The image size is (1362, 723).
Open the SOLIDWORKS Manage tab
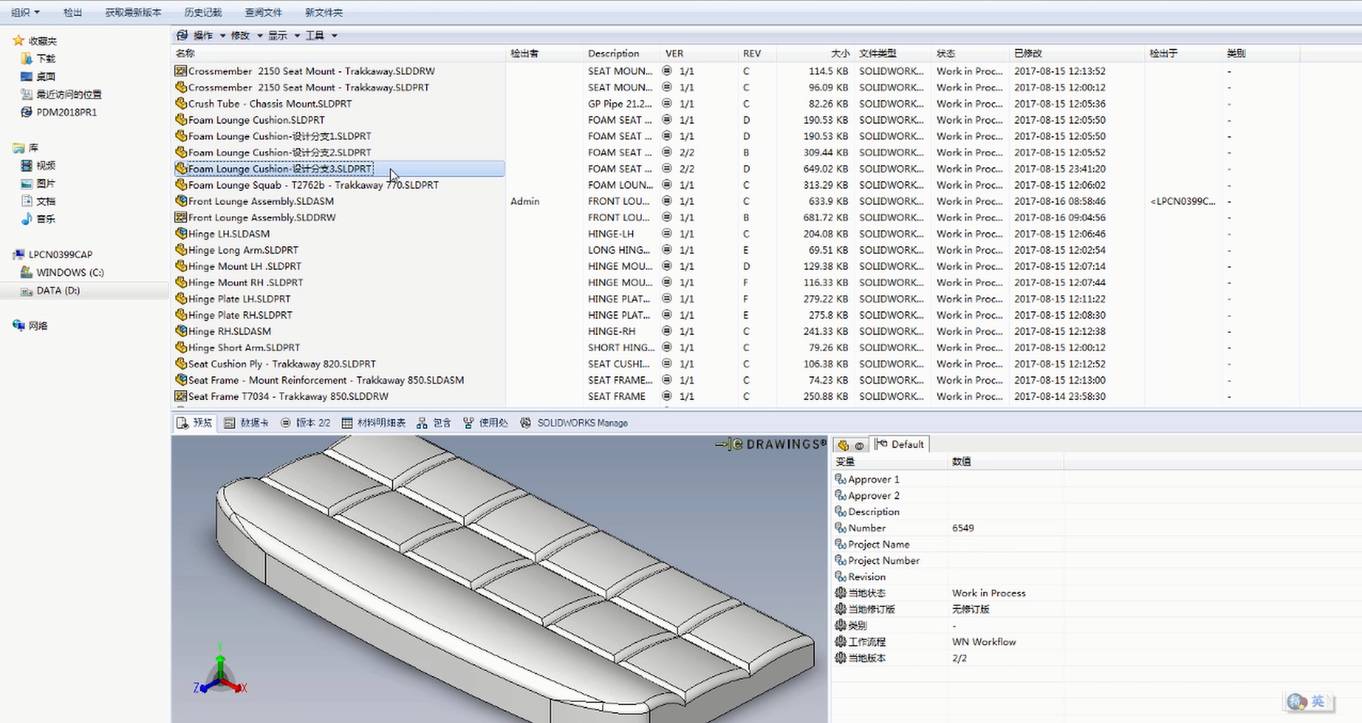tap(575, 423)
